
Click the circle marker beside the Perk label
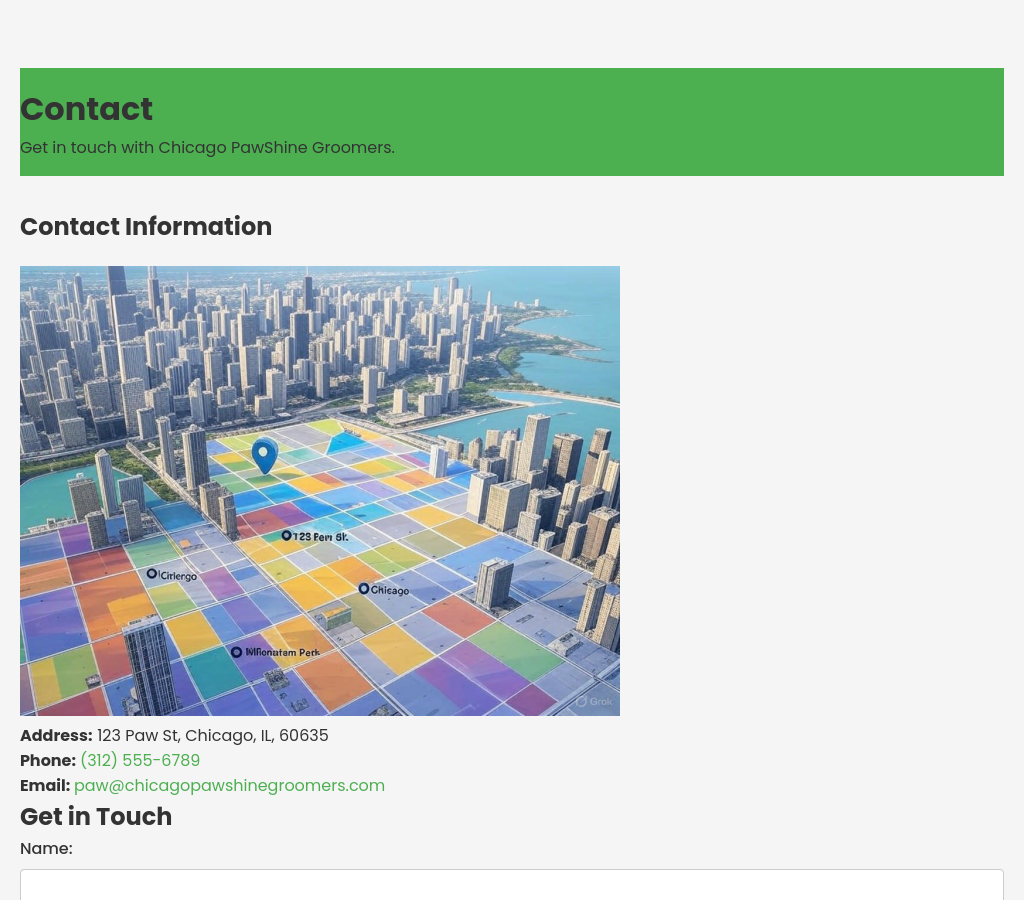[x=237, y=652]
